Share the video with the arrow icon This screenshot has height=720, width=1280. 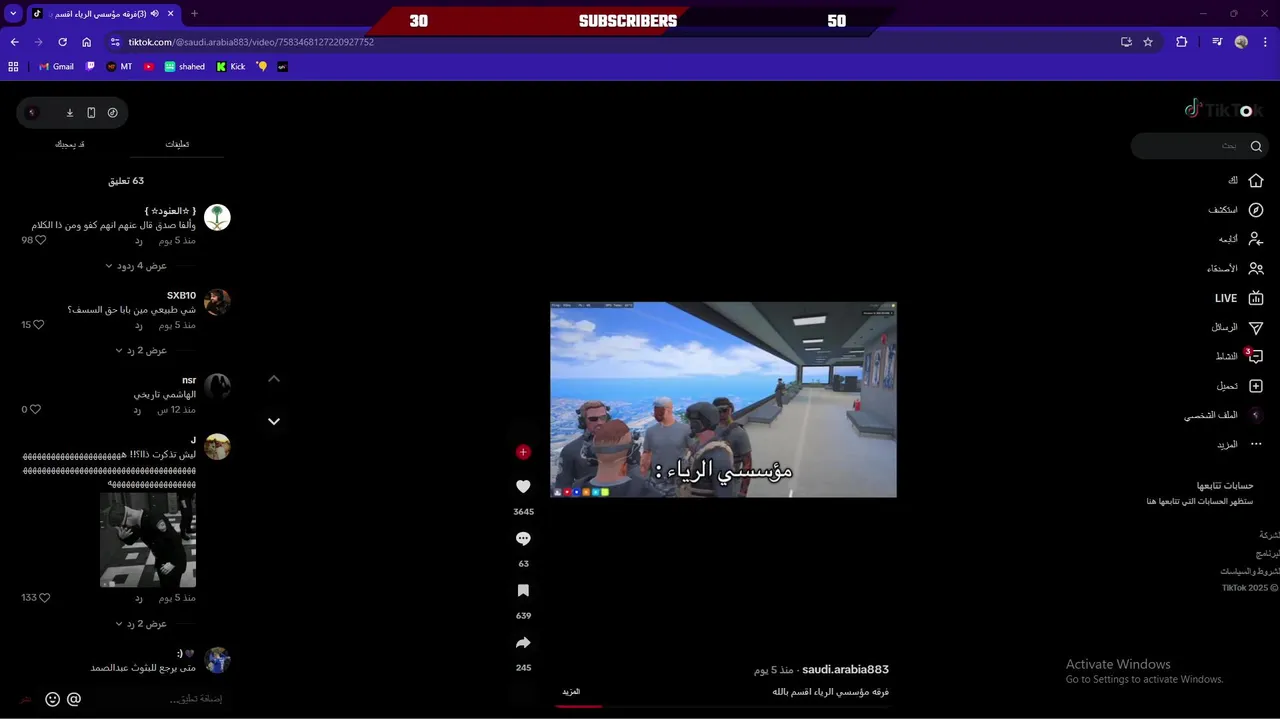coord(523,643)
